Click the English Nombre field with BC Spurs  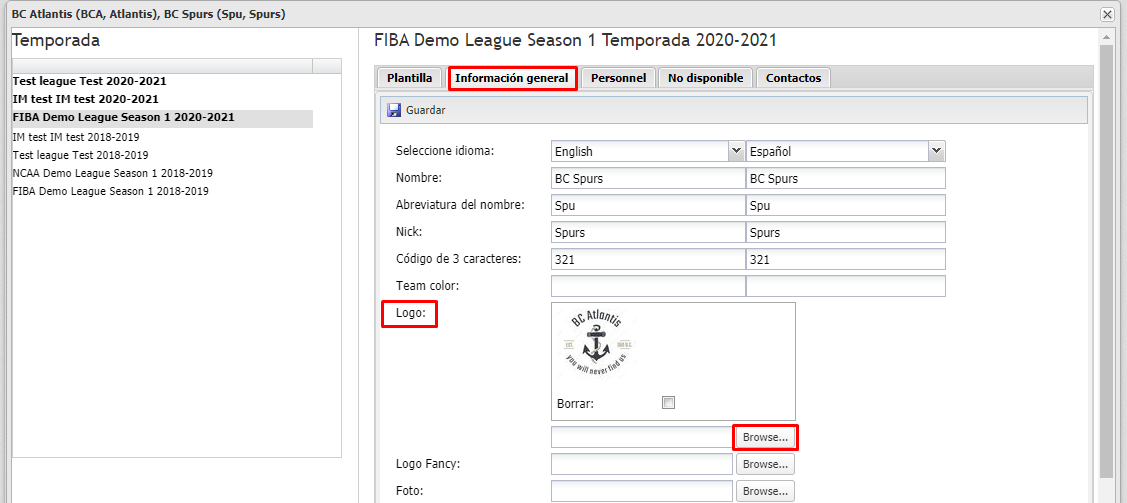click(648, 179)
